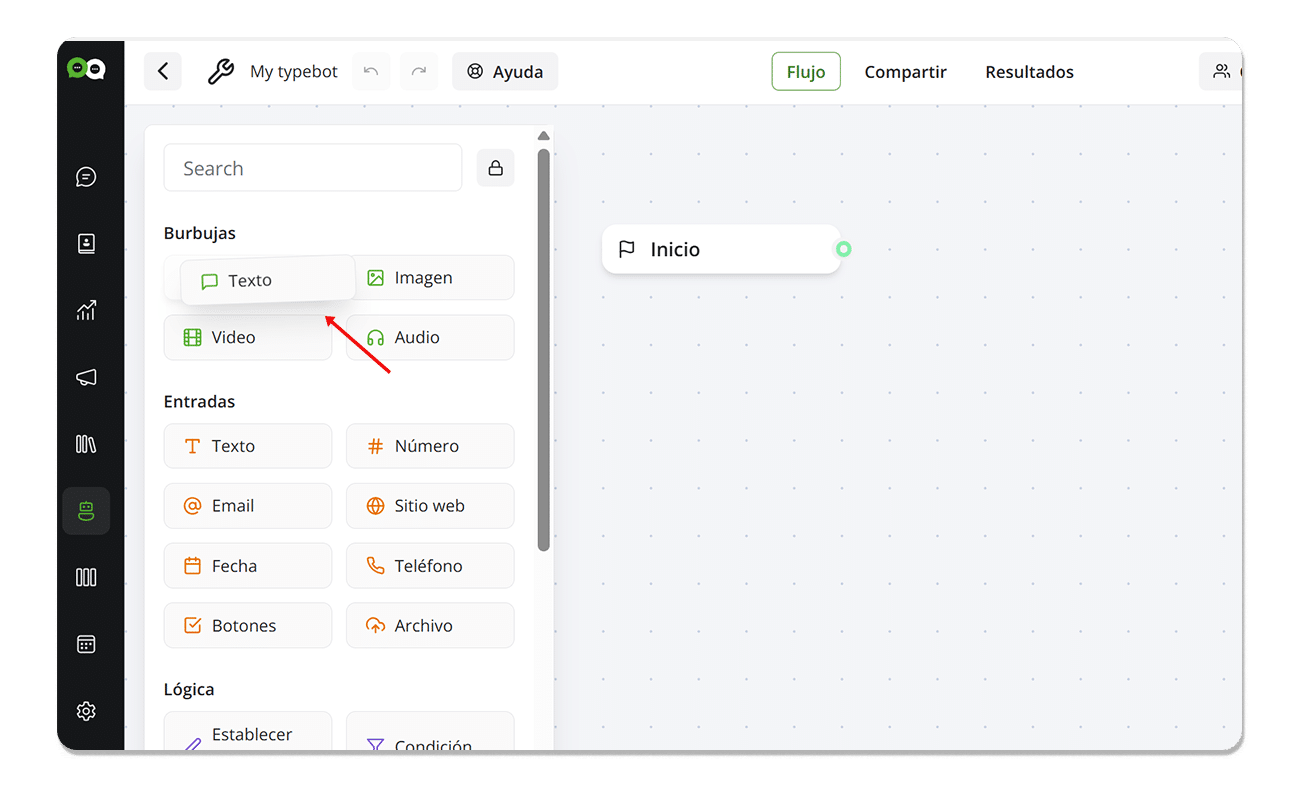
Task: Open the analytics chart sidebar icon
Action: click(x=86, y=311)
